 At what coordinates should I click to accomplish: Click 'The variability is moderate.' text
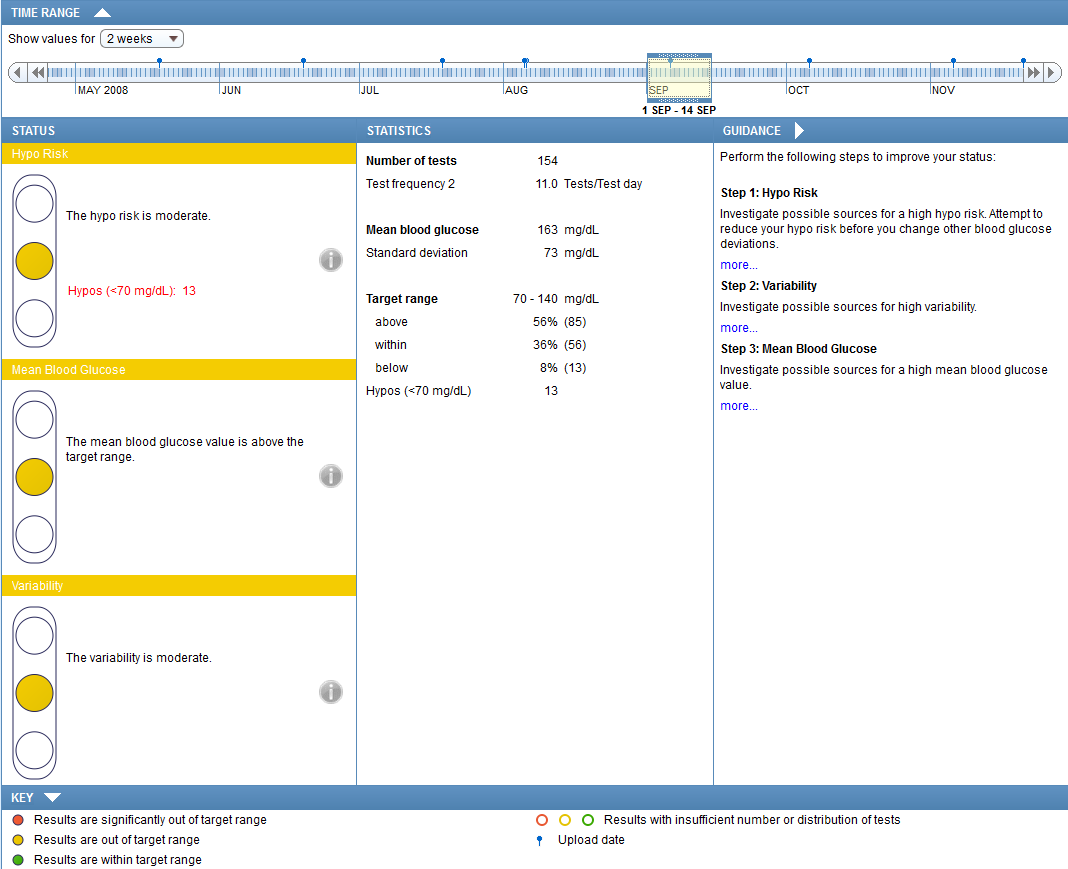coord(139,658)
